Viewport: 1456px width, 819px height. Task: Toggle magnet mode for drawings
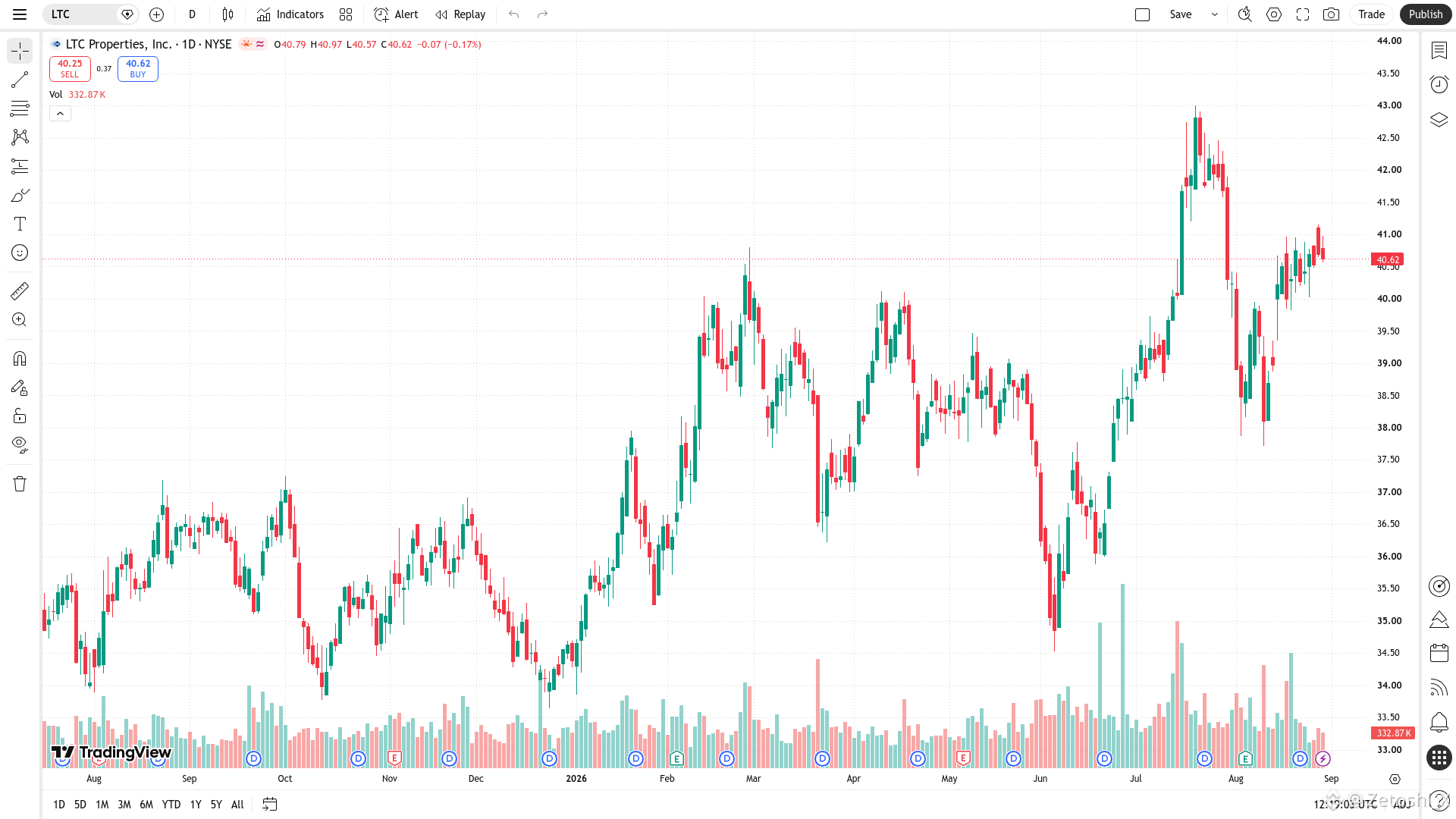[20, 359]
